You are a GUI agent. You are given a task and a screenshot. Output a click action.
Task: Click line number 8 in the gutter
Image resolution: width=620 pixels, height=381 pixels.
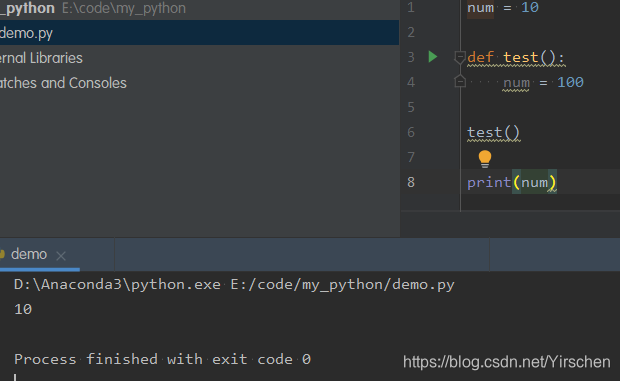pos(411,182)
